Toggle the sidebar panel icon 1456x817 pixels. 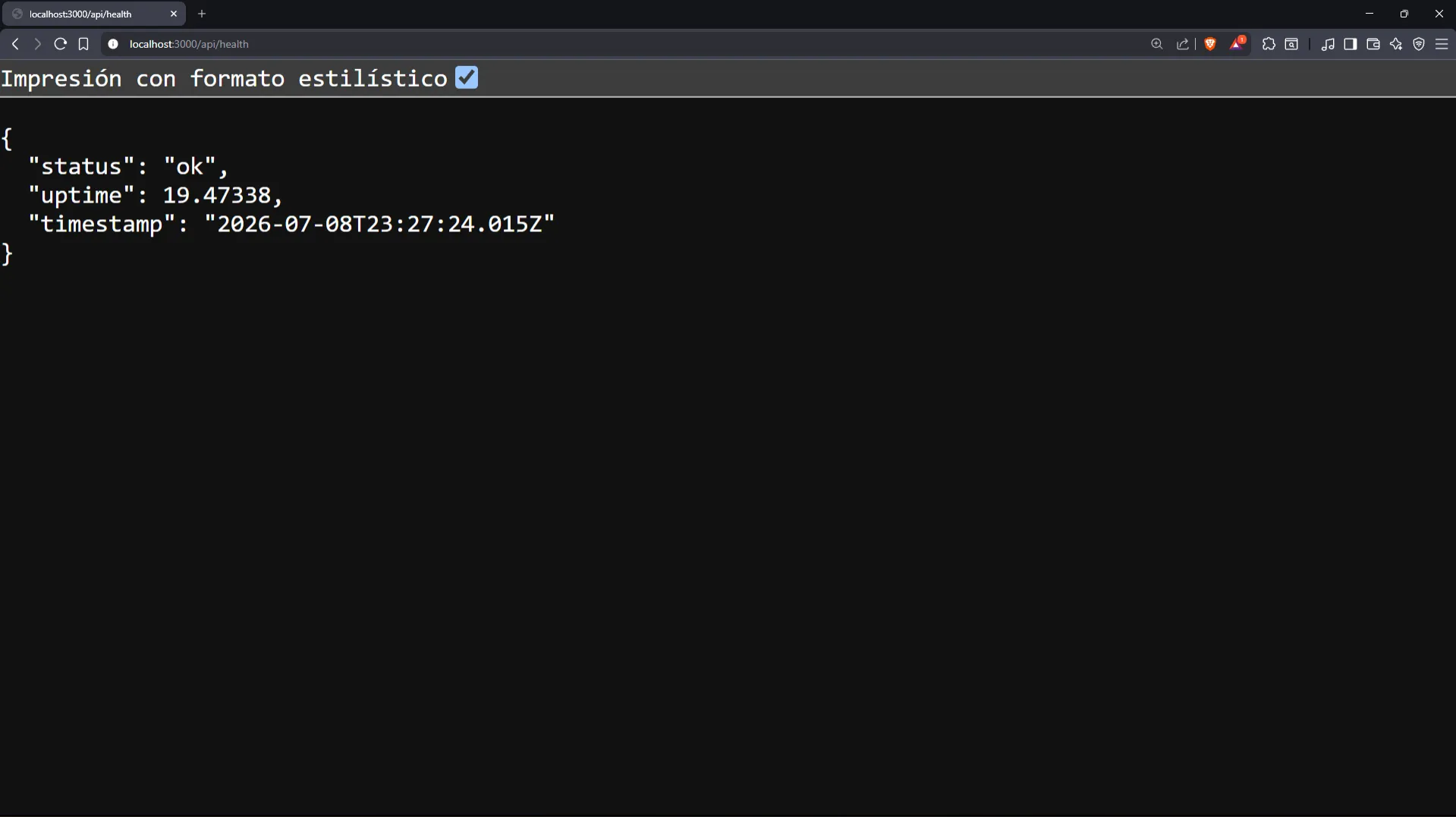(x=1351, y=44)
